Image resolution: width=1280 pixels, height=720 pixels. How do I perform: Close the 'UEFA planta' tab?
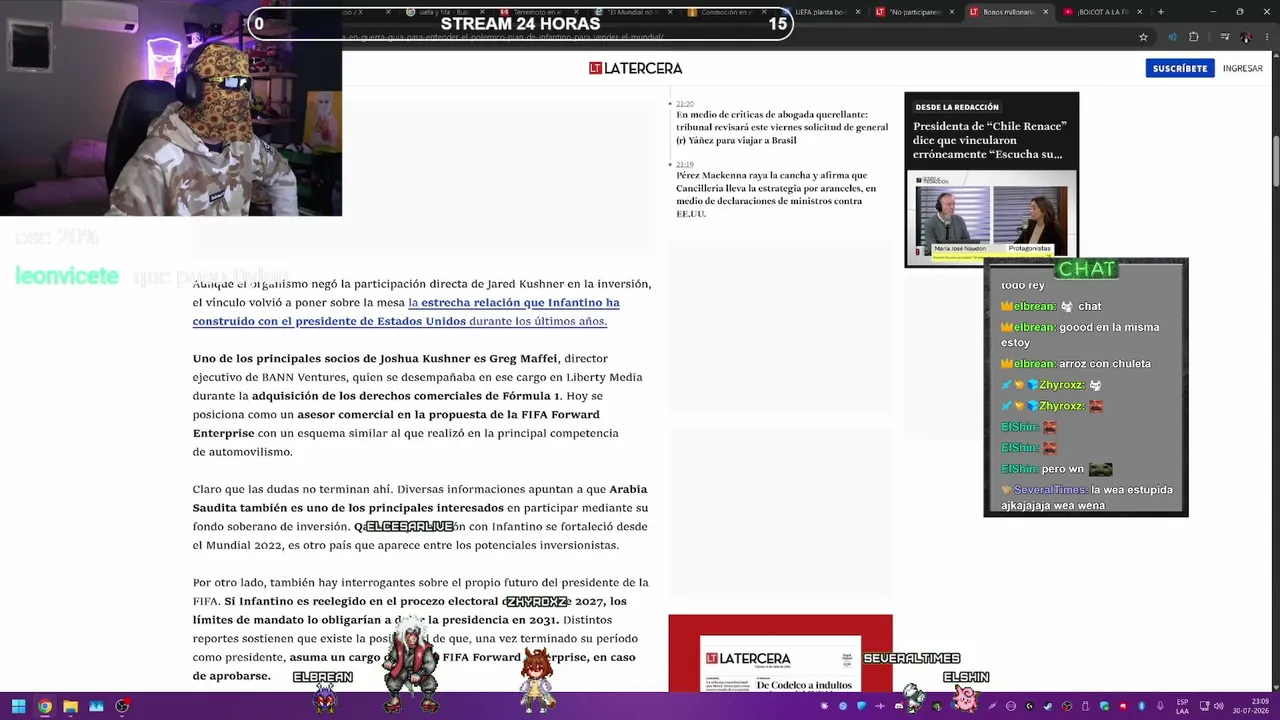point(858,12)
